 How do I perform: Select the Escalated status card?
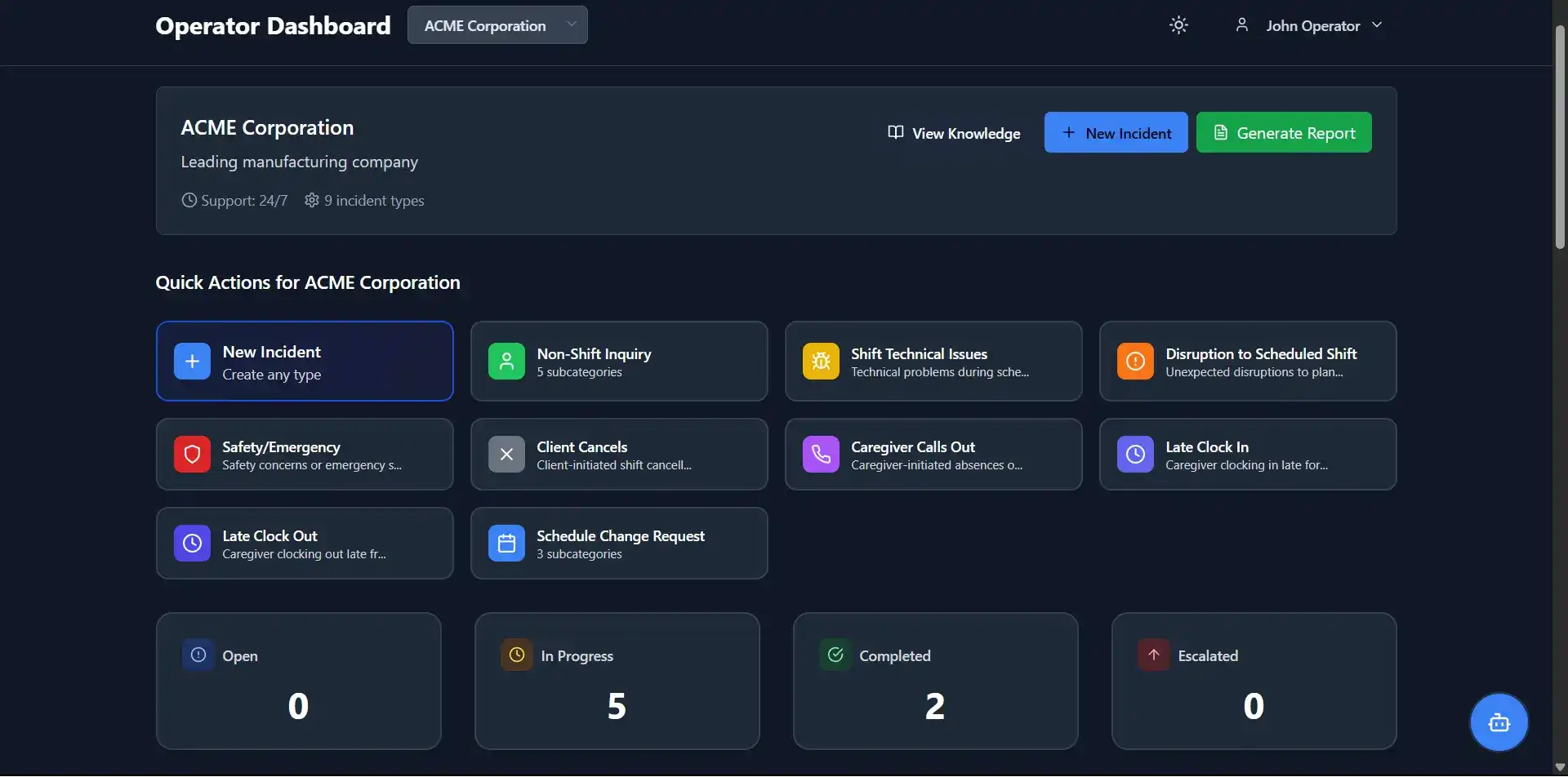[x=1254, y=682]
